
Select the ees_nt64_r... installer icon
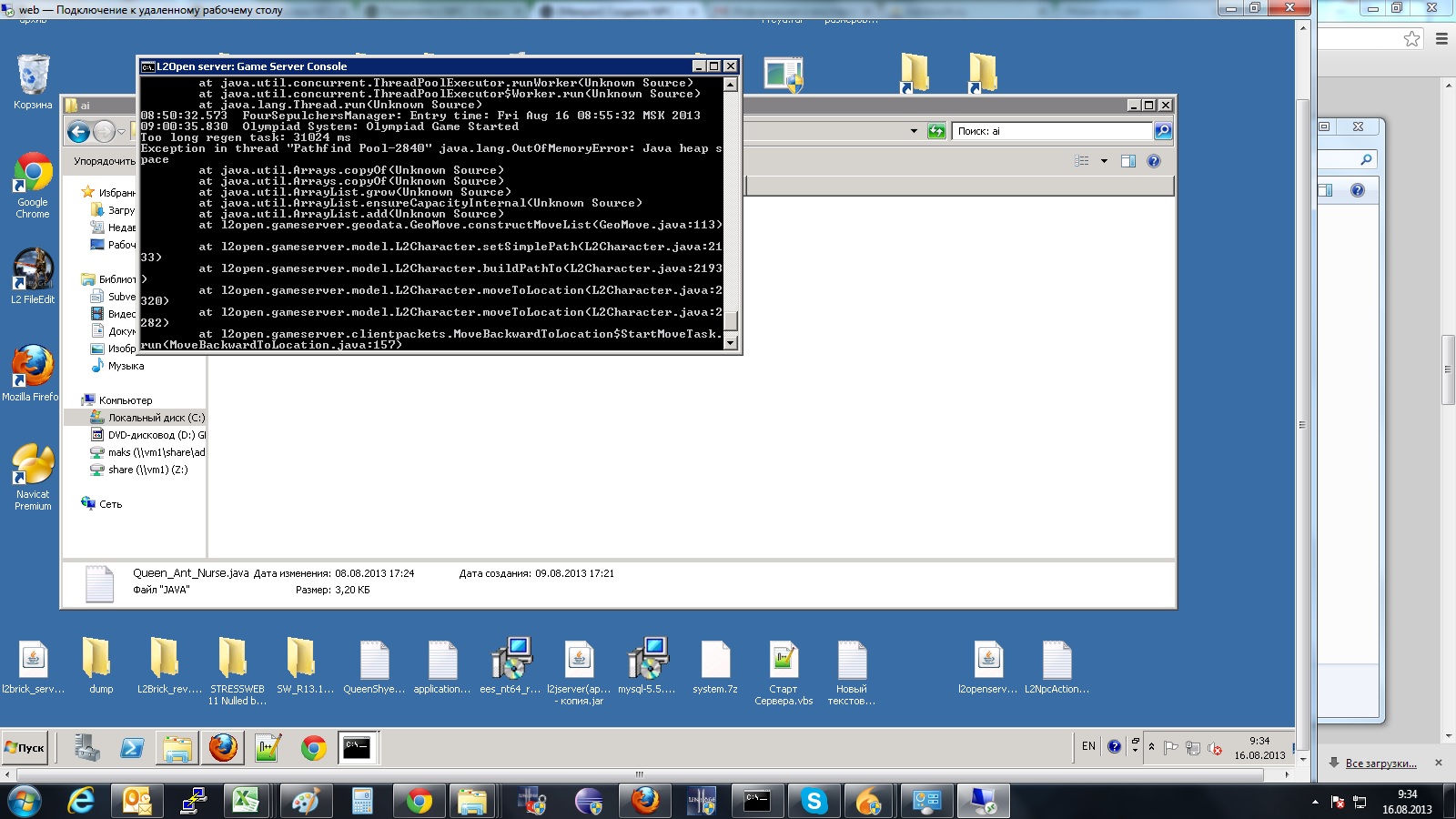(511, 666)
